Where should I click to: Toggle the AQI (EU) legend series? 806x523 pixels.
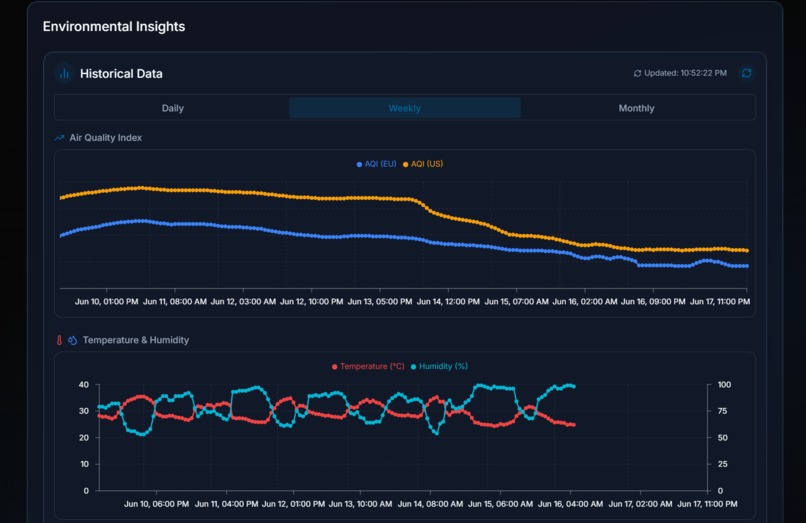pos(376,164)
